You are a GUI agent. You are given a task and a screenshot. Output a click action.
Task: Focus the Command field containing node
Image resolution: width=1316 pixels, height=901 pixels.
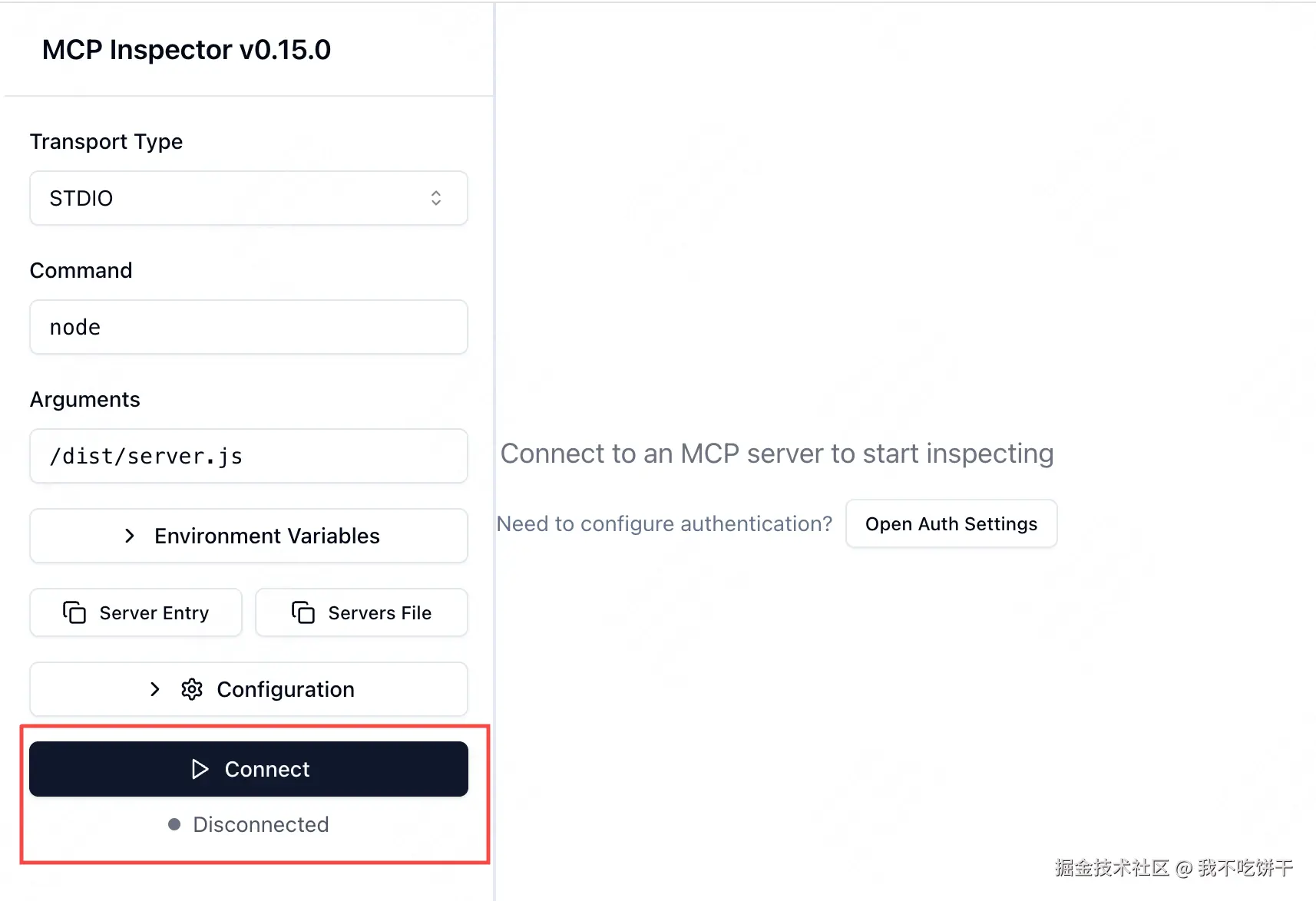click(249, 327)
